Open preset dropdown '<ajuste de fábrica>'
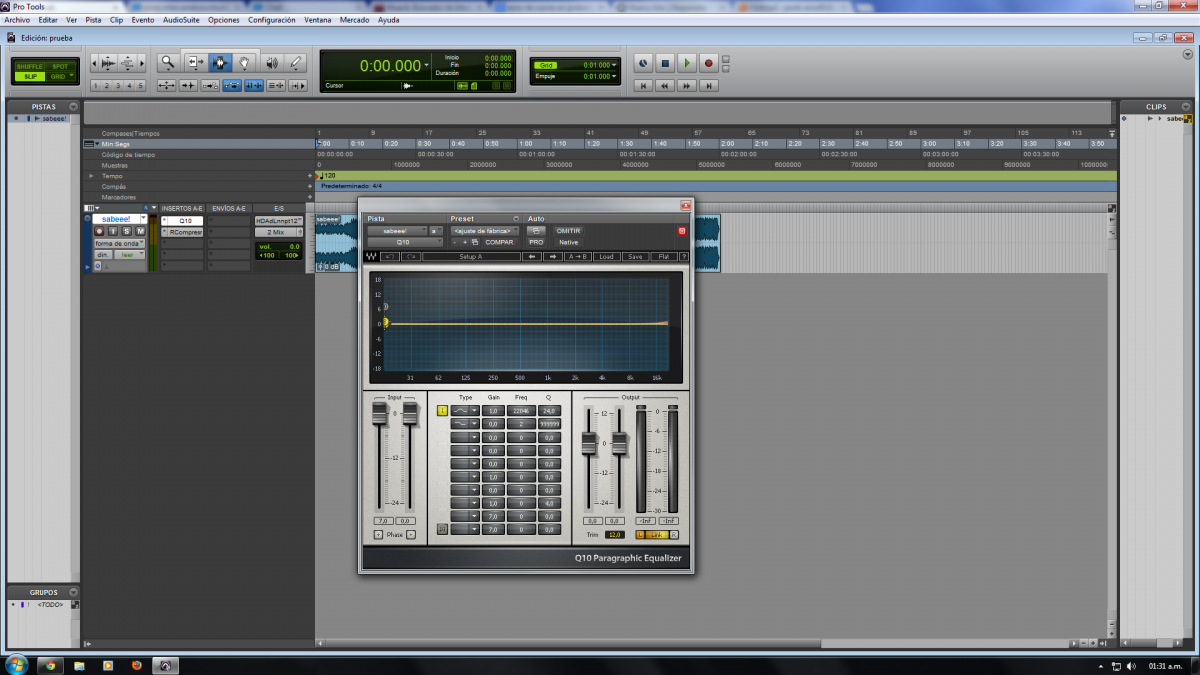This screenshot has height=675, width=1200. pos(485,231)
